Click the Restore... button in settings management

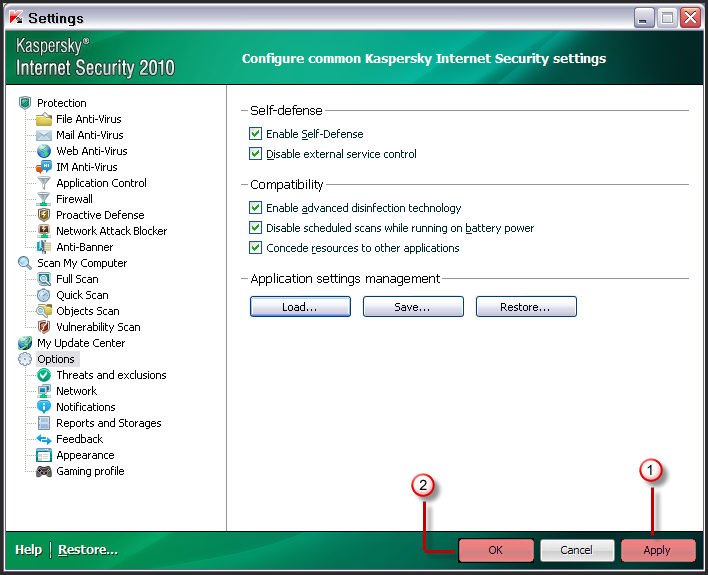[x=526, y=307]
